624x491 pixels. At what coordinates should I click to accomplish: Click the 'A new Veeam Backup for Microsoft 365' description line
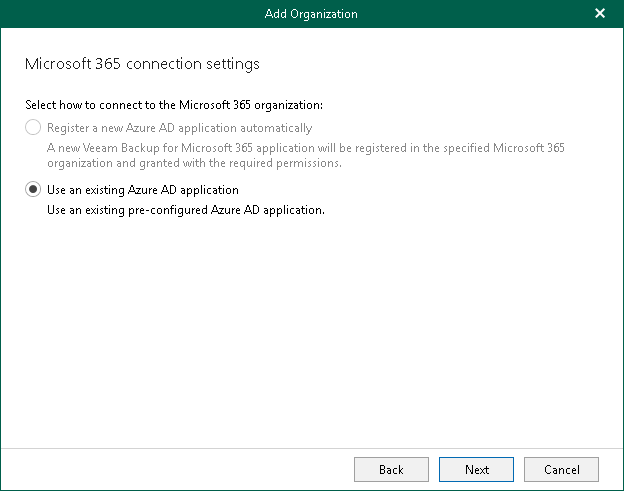(306, 148)
